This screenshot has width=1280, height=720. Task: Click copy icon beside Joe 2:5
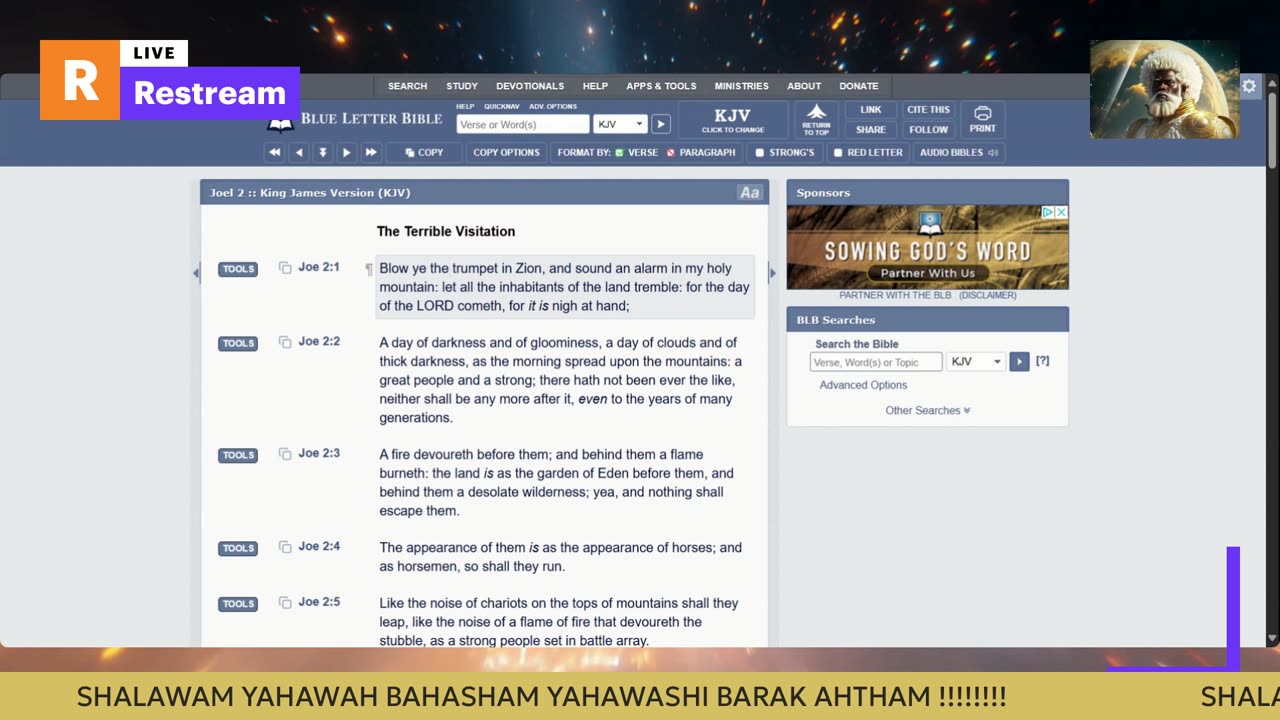coord(285,603)
